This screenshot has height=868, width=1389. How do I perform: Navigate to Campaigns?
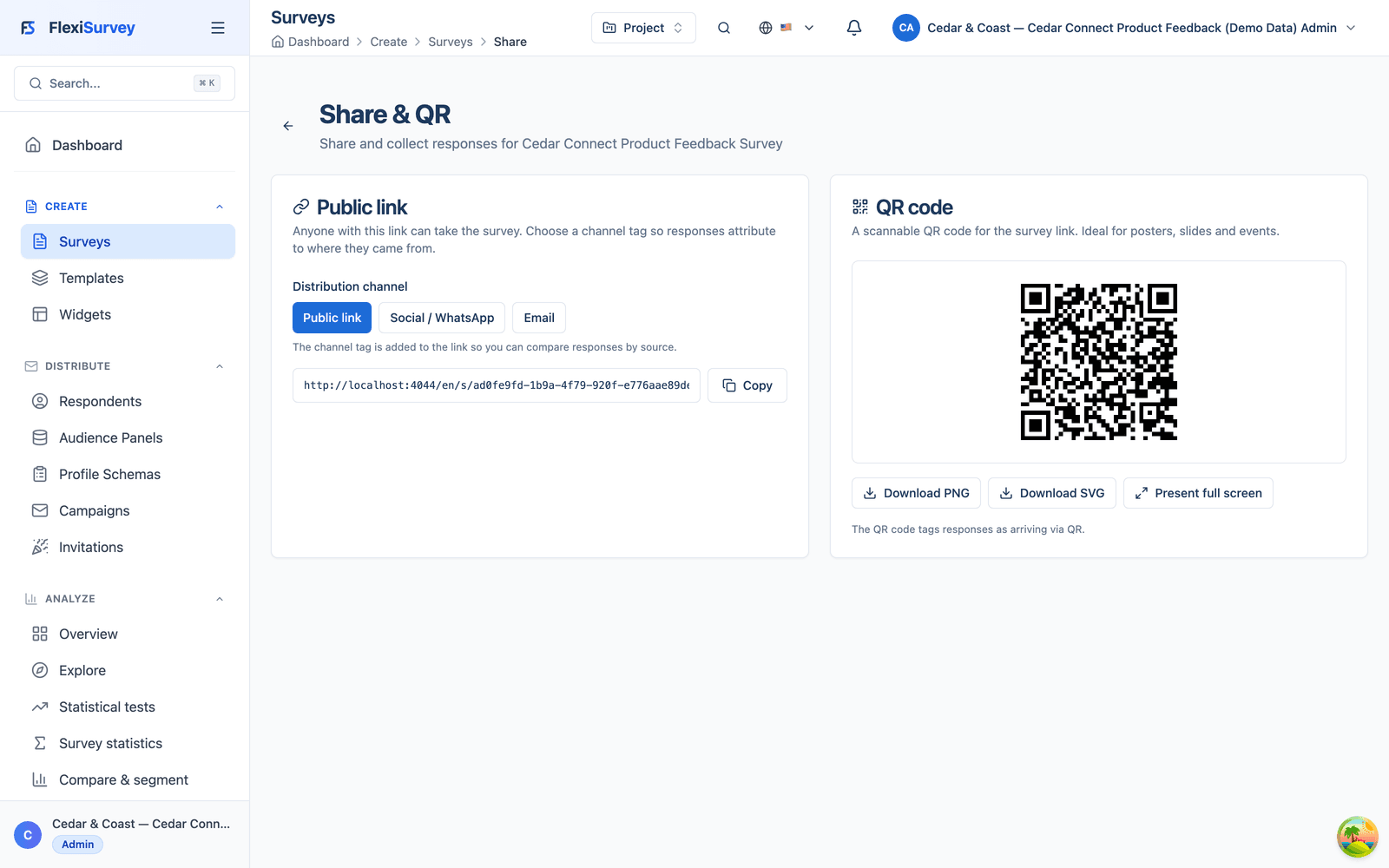[128, 510]
